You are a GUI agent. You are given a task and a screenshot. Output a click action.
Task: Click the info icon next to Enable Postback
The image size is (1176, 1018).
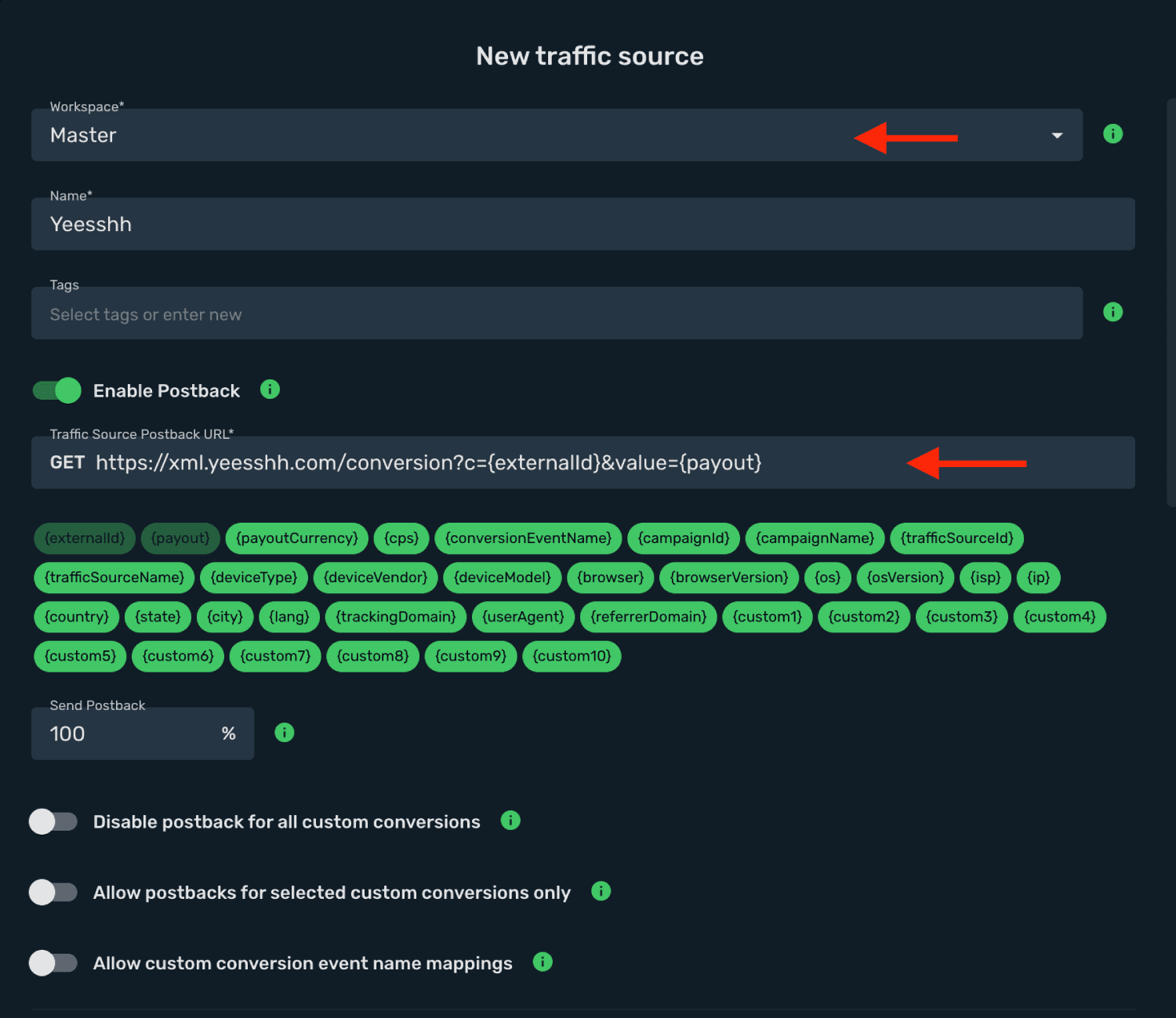[x=270, y=389]
